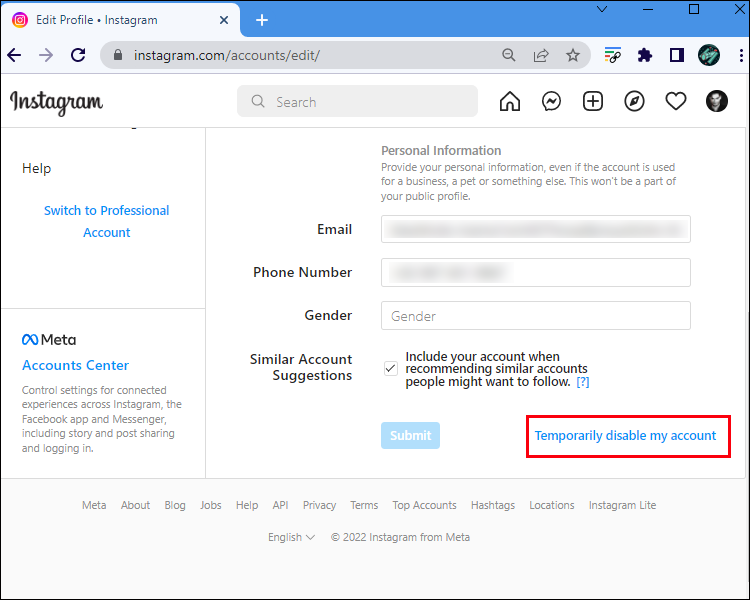Open the Hashtags footer link
The height and width of the screenshot is (600, 750).
click(493, 505)
